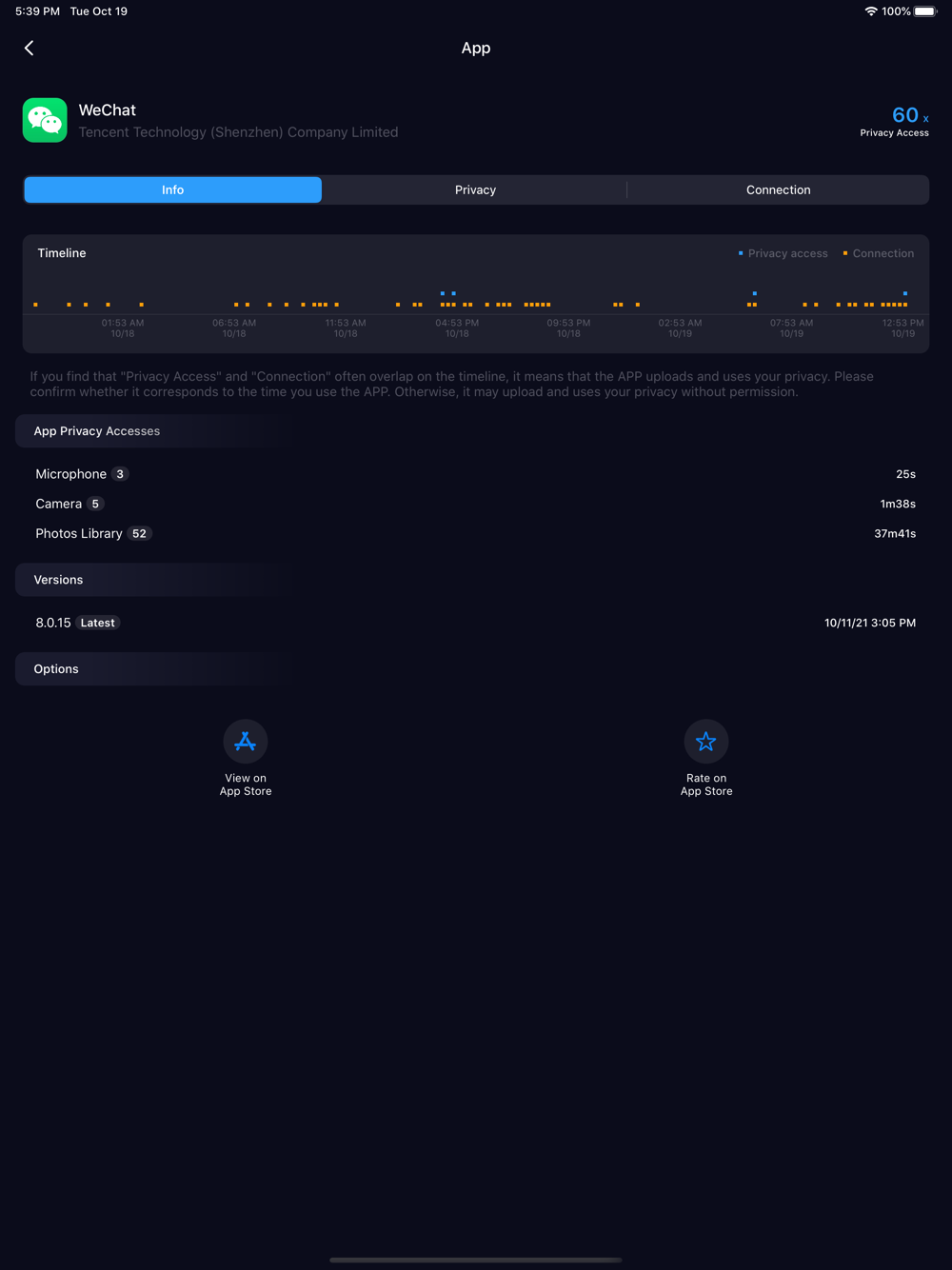
Task: Check the Wi-Fi status icon
Action: [x=871, y=11]
